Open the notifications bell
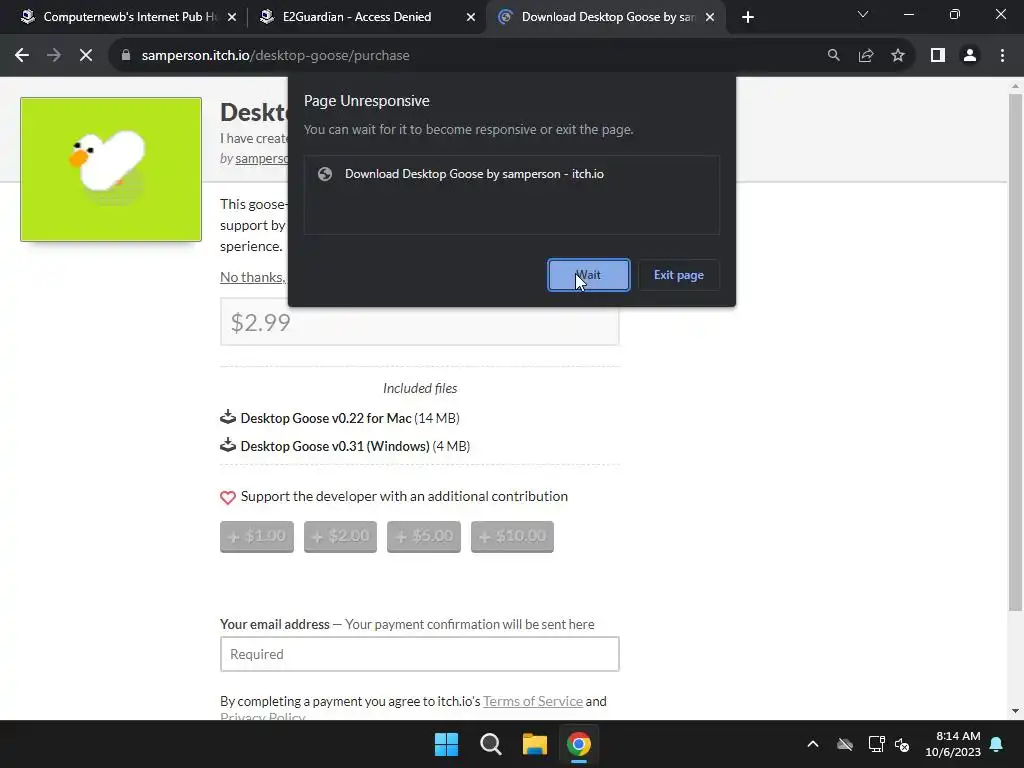 (997, 744)
